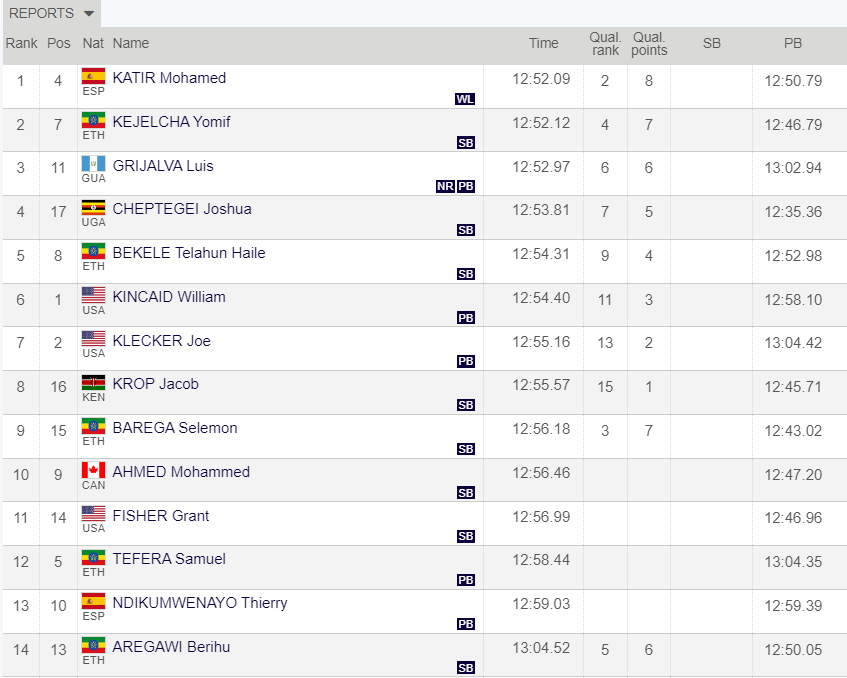
Task: Click the WL badge in KATIR's row
Action: tap(465, 99)
